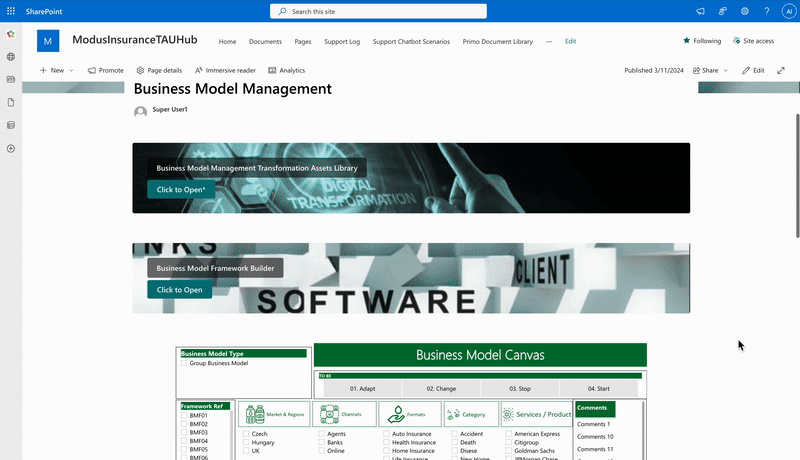Click the Channels network icon
The width and height of the screenshot is (800, 460).
pyautogui.click(x=330, y=414)
